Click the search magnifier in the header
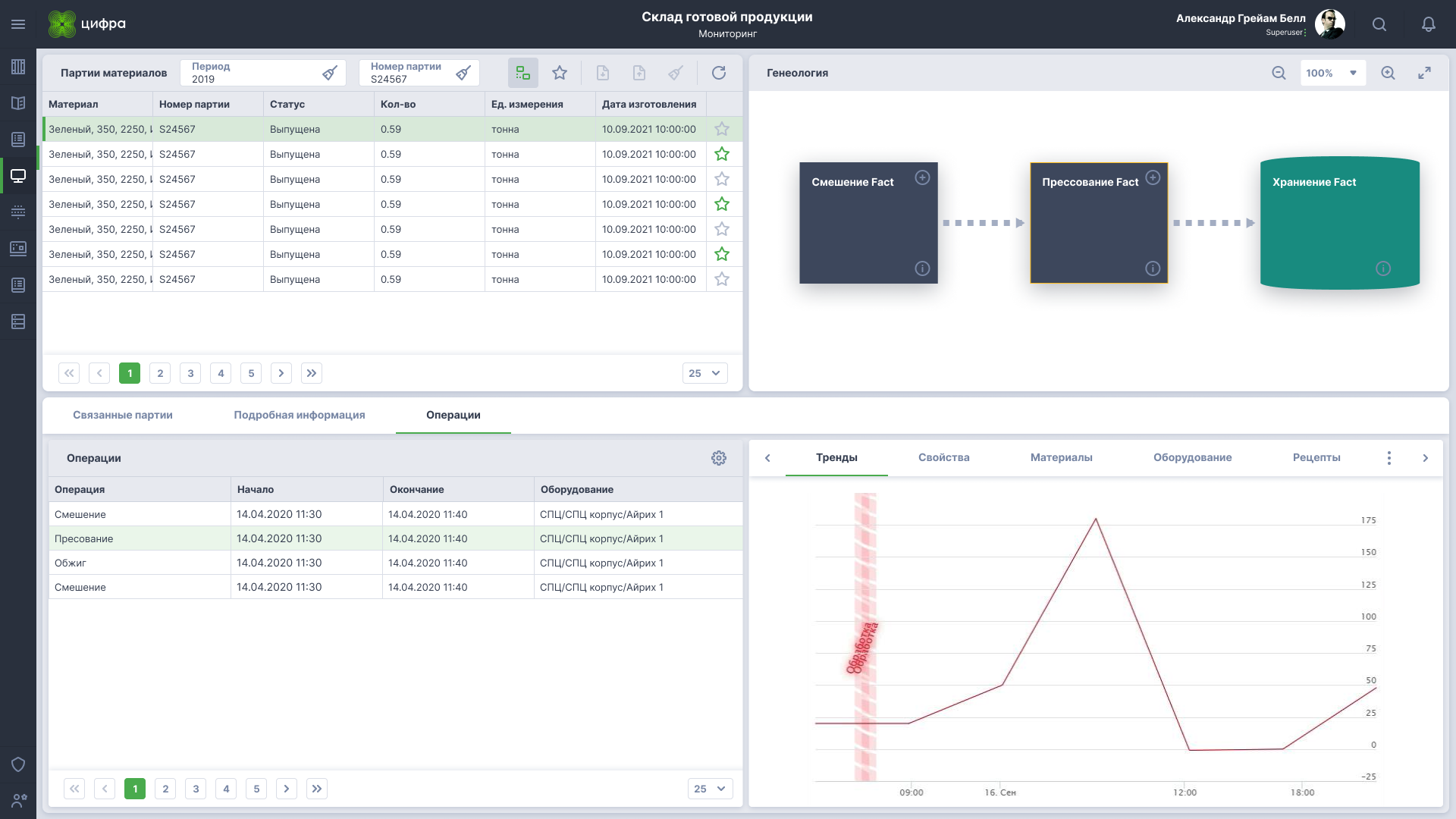Image resolution: width=1456 pixels, height=819 pixels. [1379, 24]
